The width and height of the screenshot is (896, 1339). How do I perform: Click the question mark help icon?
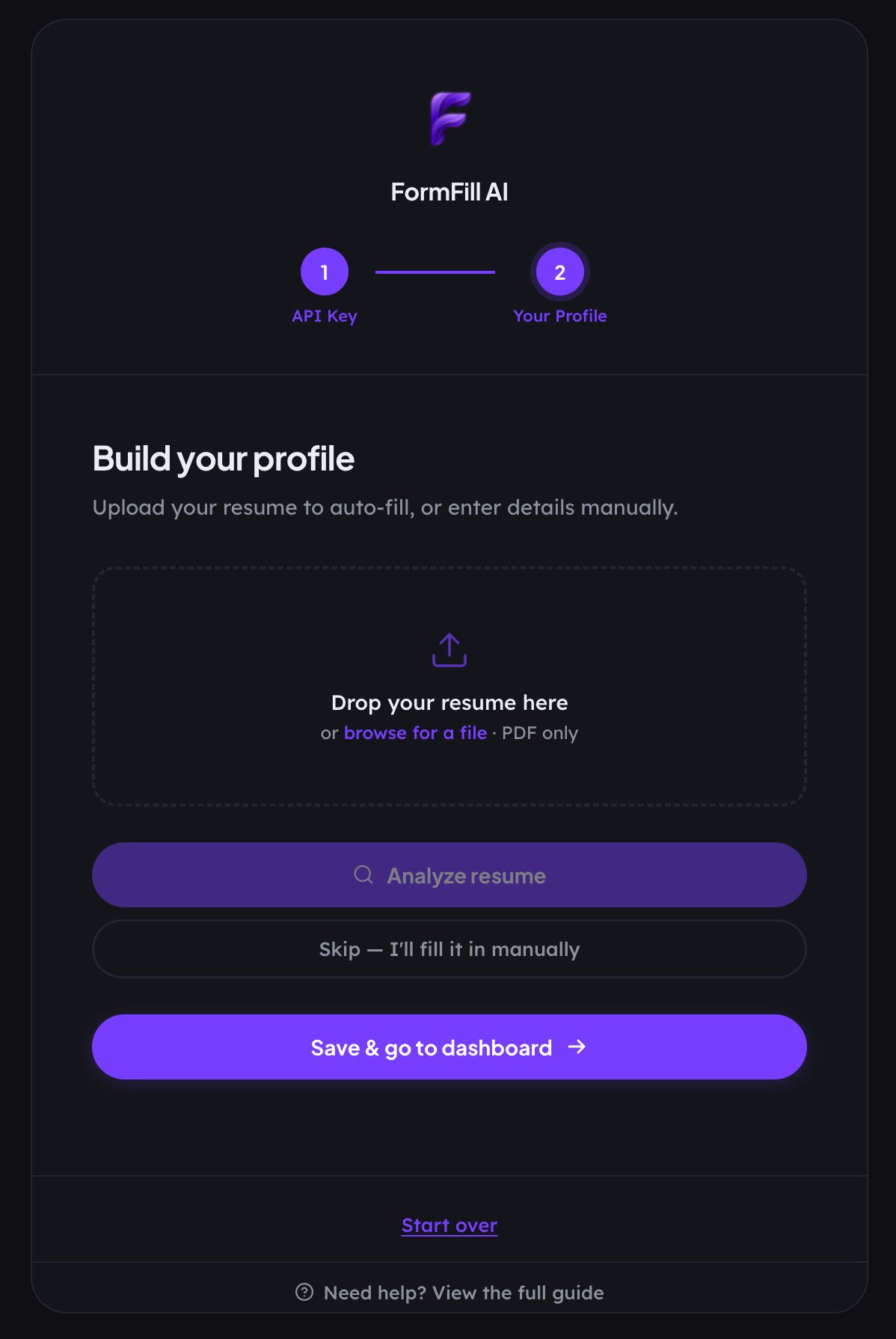pos(304,1292)
